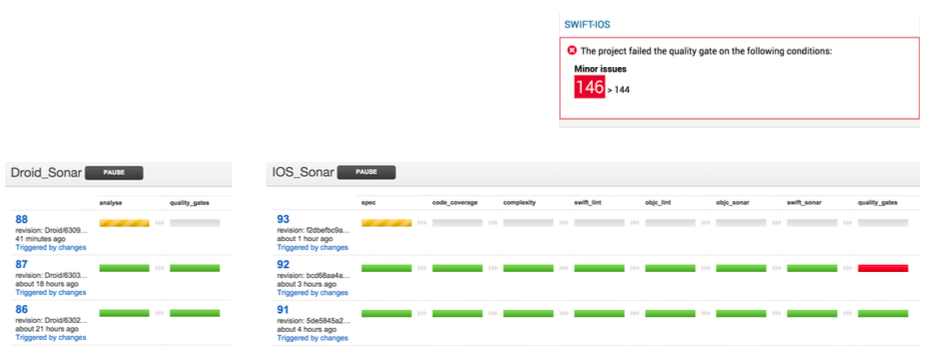Click the Droid_Sonar pipeline title

point(46,173)
